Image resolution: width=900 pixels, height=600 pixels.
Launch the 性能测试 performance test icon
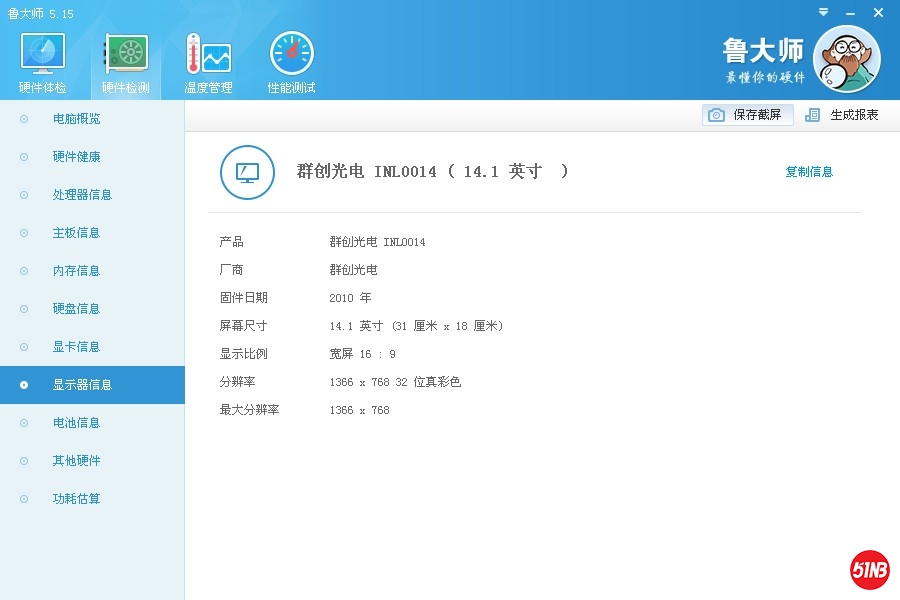coord(291,55)
